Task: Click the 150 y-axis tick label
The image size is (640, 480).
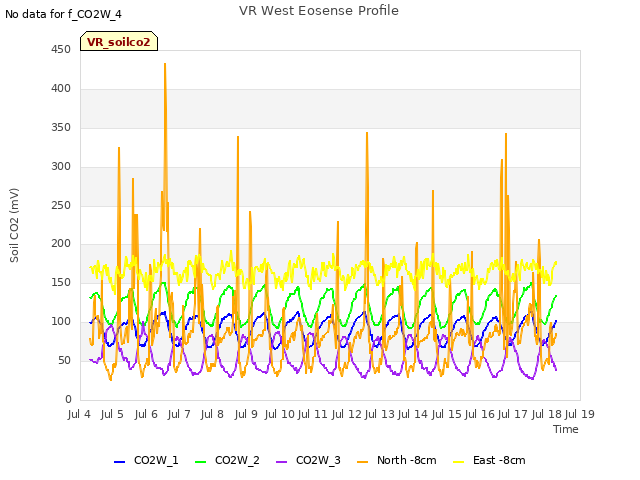Action: coord(61,282)
